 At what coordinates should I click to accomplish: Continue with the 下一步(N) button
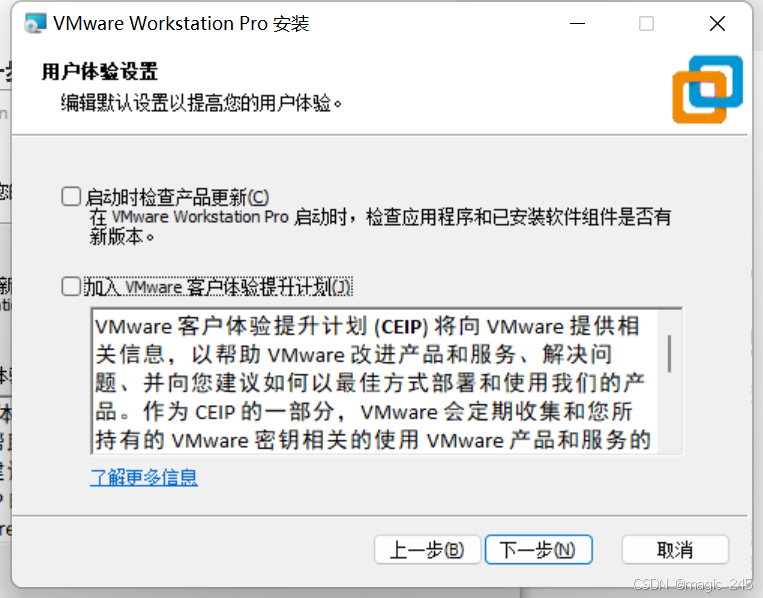[x=538, y=550]
